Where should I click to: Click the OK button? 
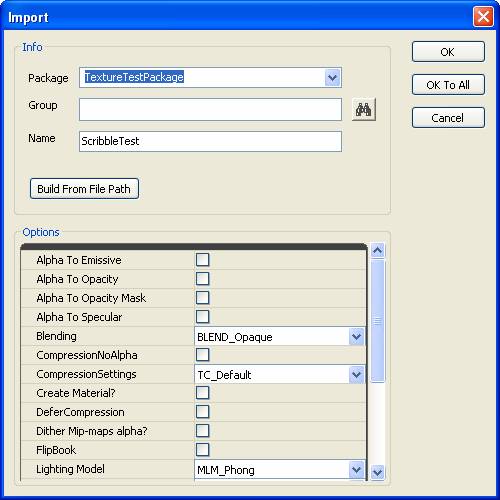[448, 52]
